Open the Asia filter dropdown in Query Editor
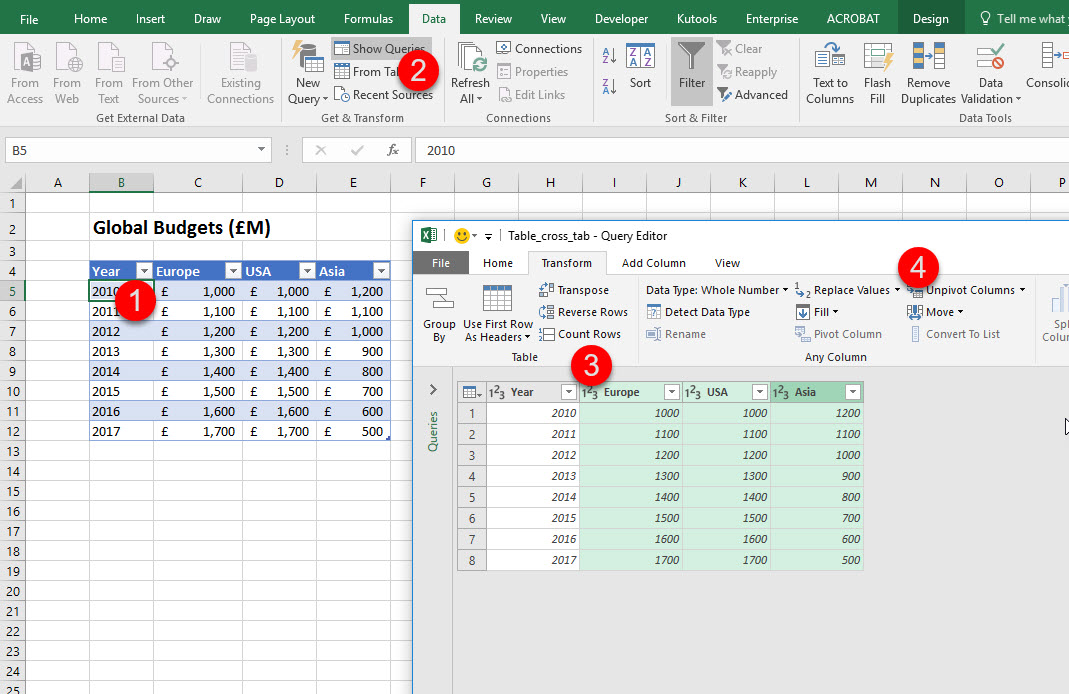The width and height of the screenshot is (1069, 694). [x=852, y=393]
